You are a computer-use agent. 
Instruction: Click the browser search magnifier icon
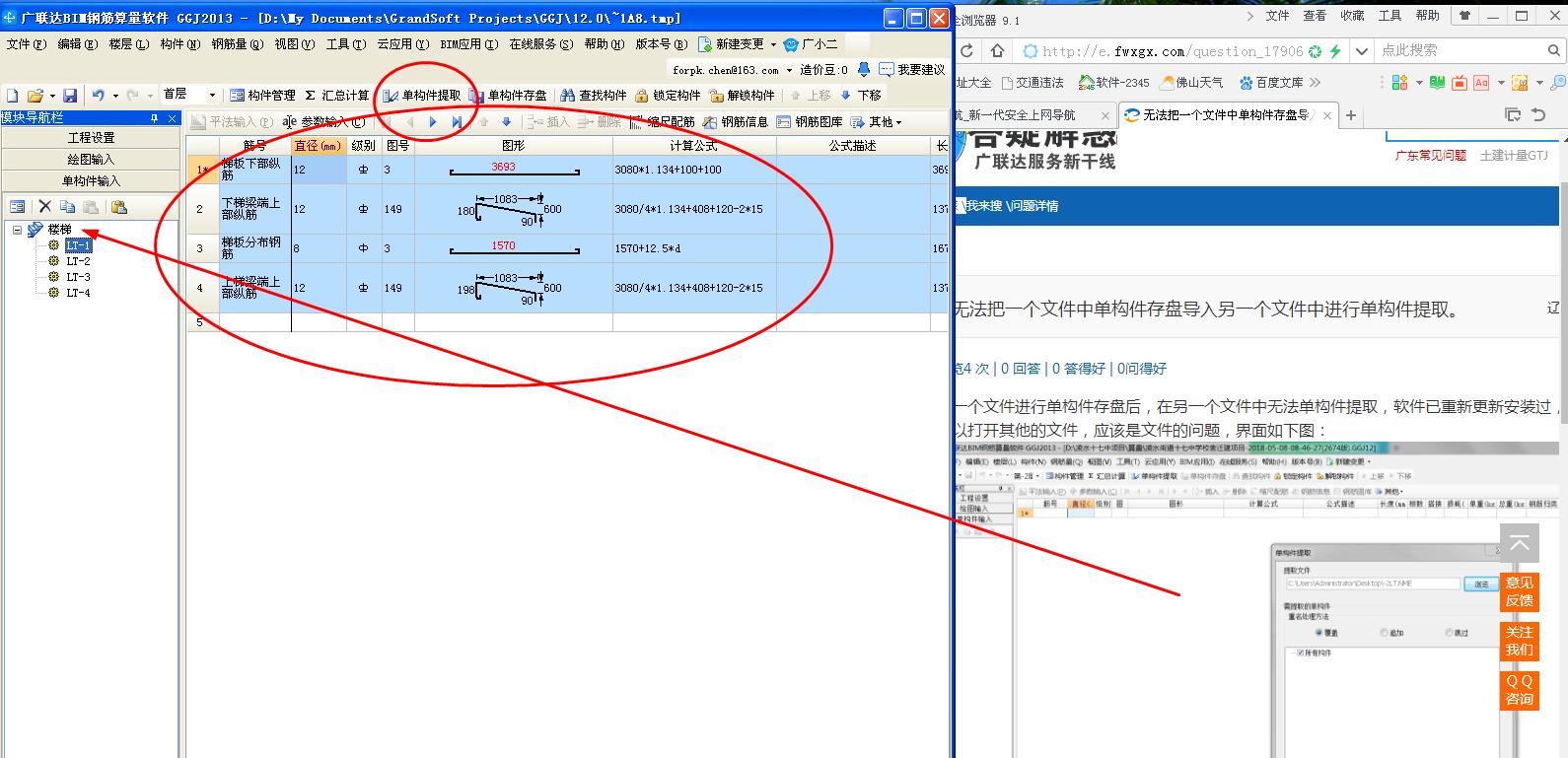coord(1553,50)
